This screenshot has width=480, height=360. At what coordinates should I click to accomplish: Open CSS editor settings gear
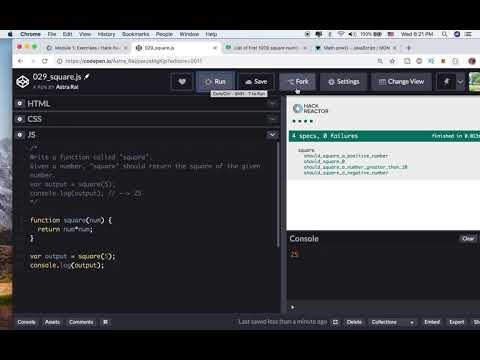tap(20, 119)
